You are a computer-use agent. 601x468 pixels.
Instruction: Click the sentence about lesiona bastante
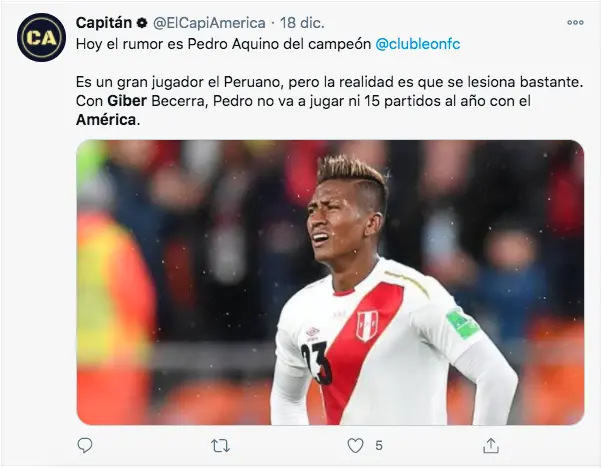pos(329,82)
